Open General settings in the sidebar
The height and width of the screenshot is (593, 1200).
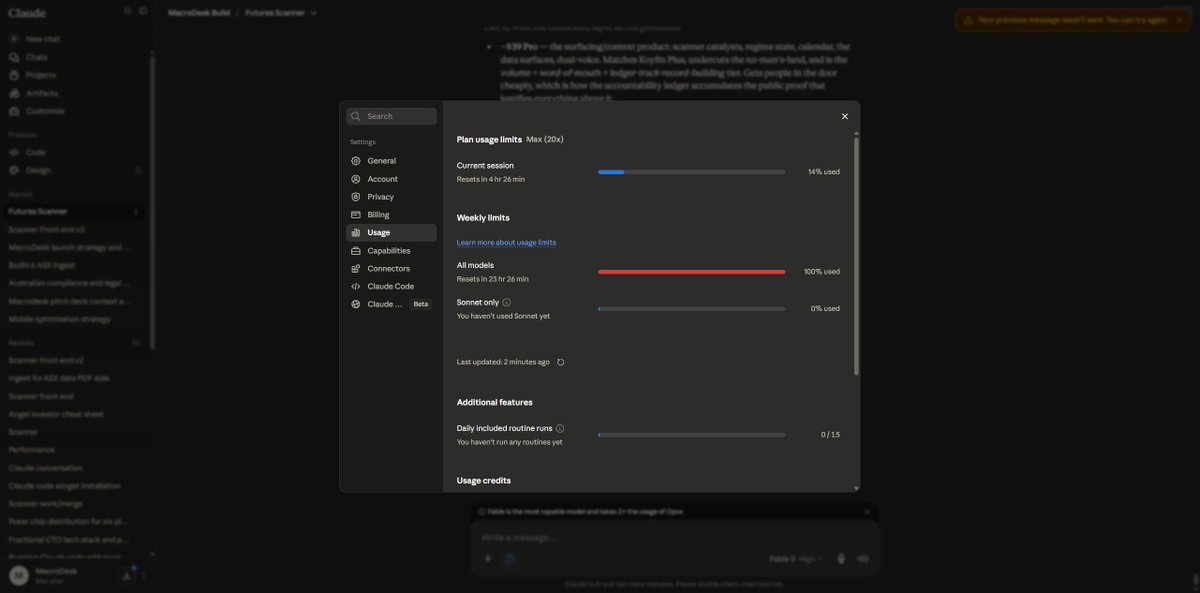[391, 161]
